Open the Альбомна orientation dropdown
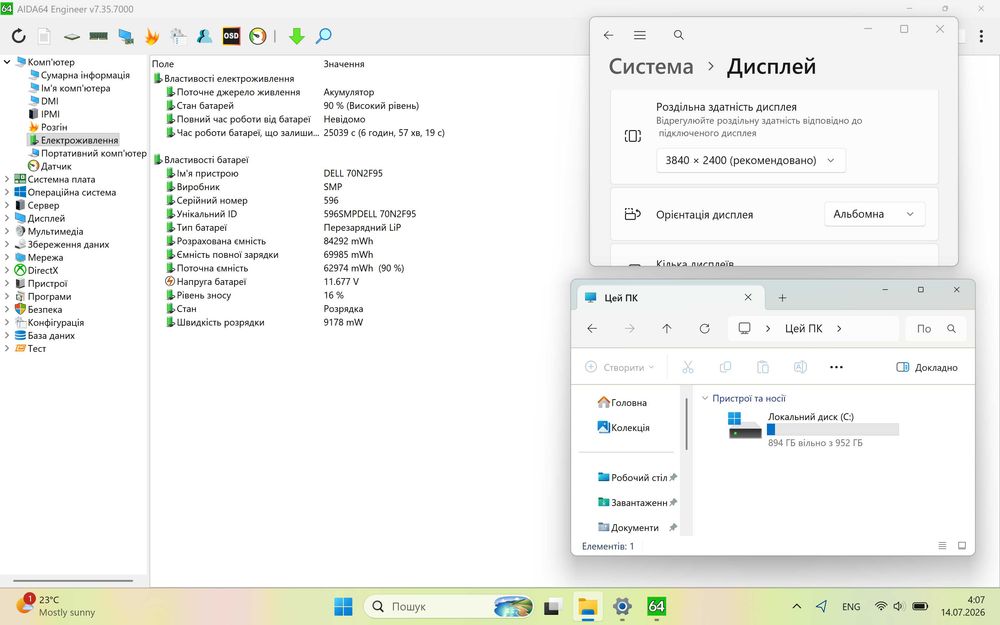Viewport: 1000px width, 625px height. tap(874, 214)
